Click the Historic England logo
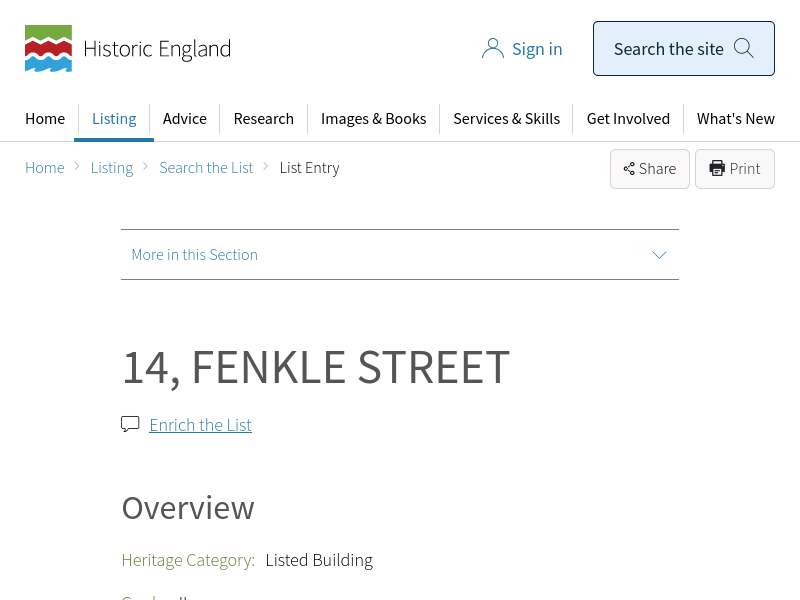 [127, 49]
